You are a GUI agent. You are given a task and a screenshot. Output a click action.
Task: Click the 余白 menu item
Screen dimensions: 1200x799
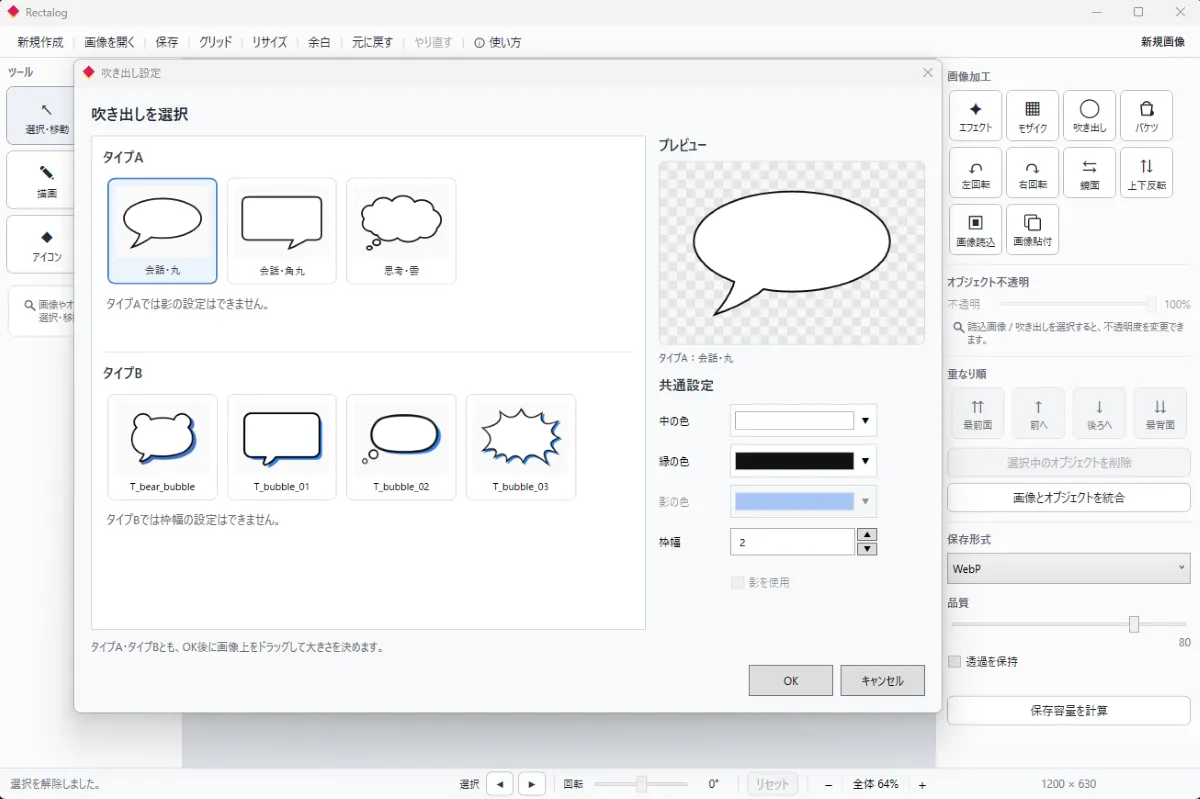point(319,42)
